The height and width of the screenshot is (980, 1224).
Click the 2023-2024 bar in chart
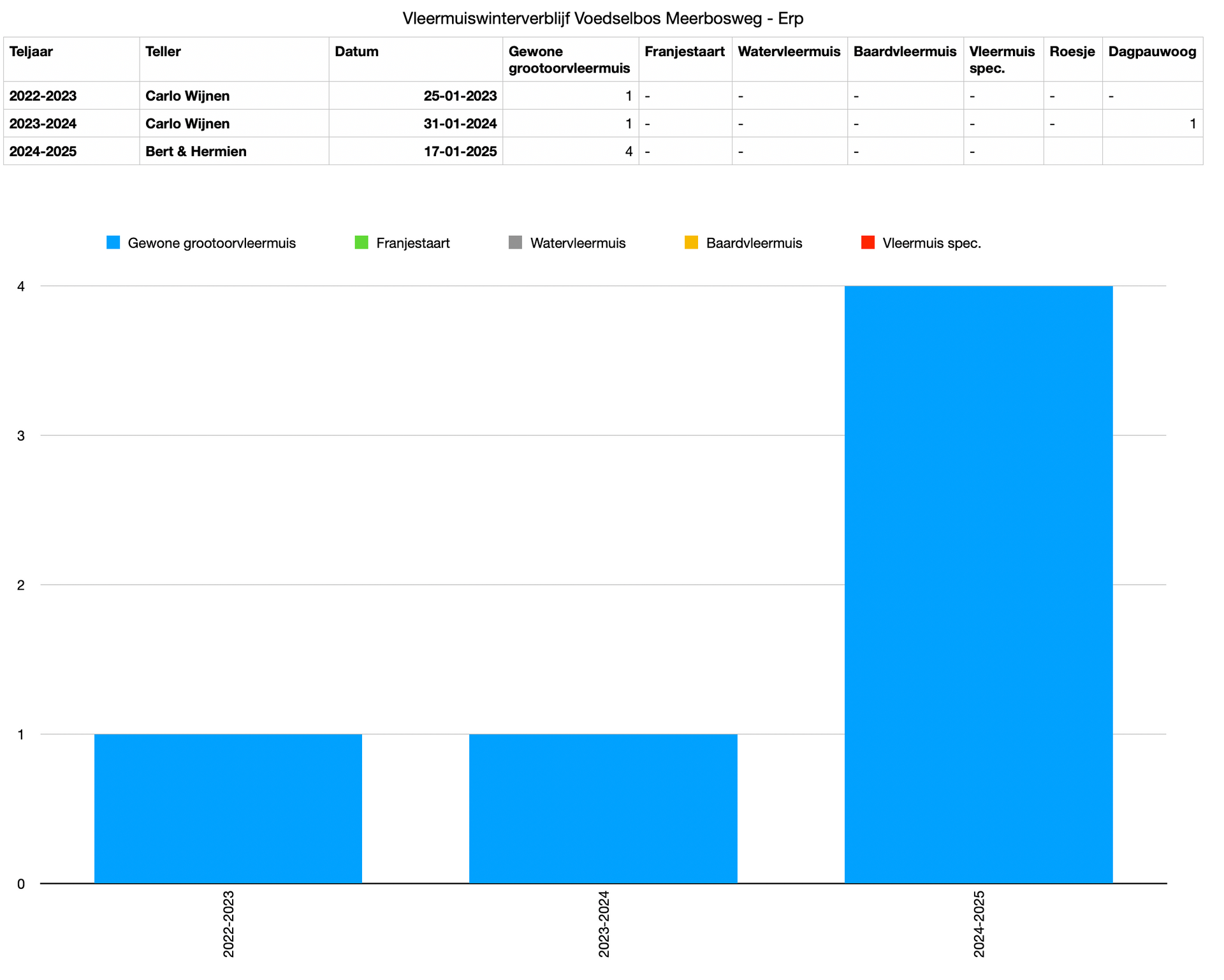603,808
